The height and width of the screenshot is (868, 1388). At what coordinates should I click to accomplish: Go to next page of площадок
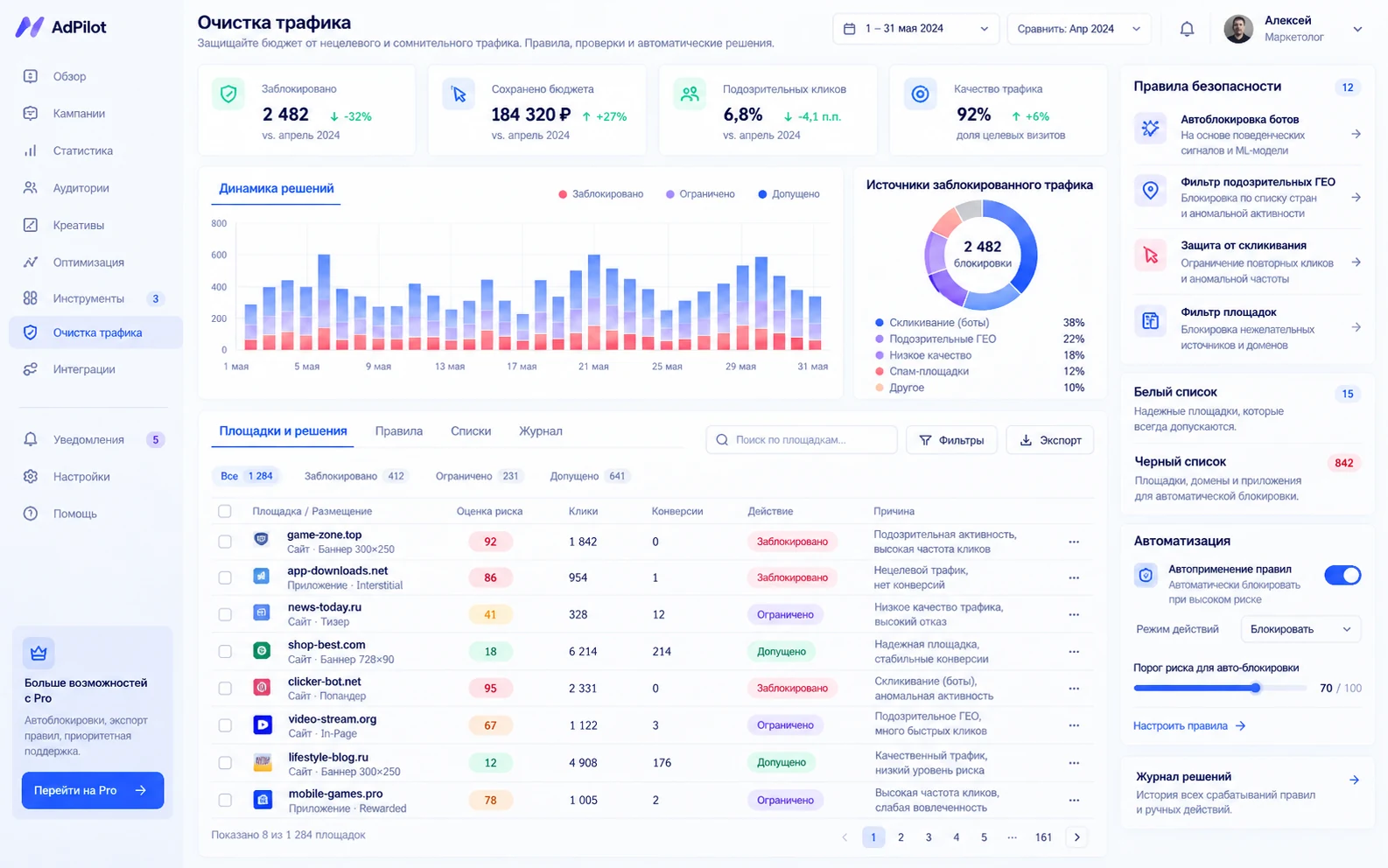click(x=1077, y=837)
